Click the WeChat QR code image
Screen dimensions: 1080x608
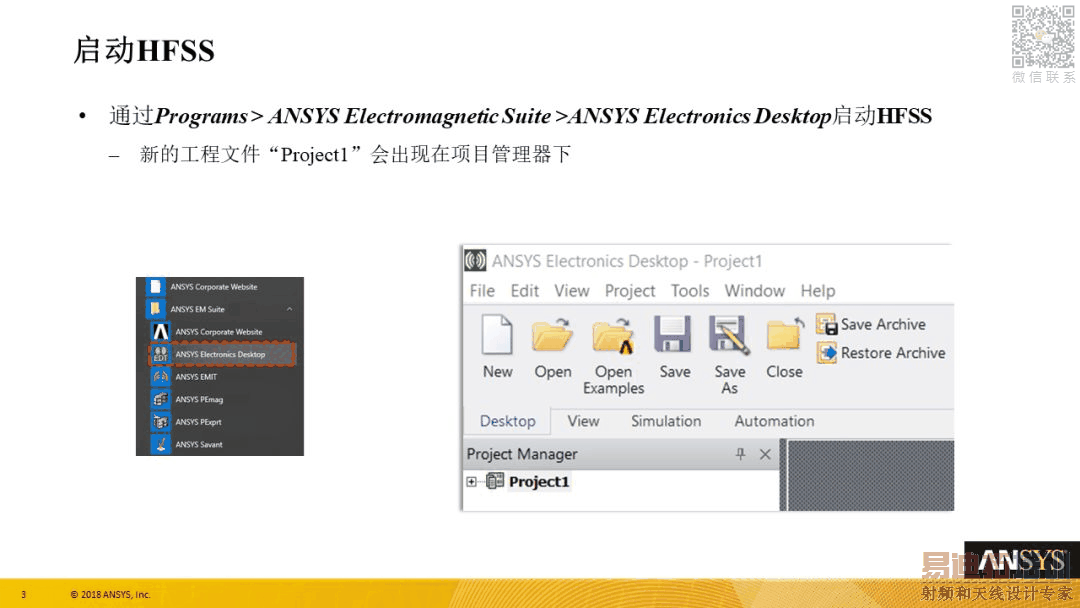(1042, 36)
